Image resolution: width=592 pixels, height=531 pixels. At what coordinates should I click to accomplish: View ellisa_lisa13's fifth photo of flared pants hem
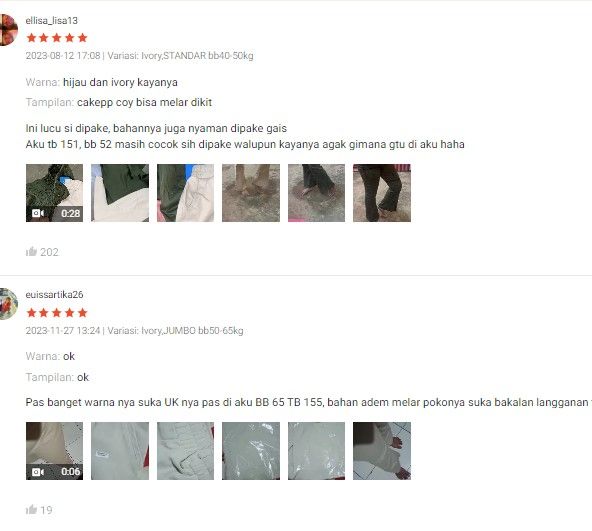coord(316,193)
